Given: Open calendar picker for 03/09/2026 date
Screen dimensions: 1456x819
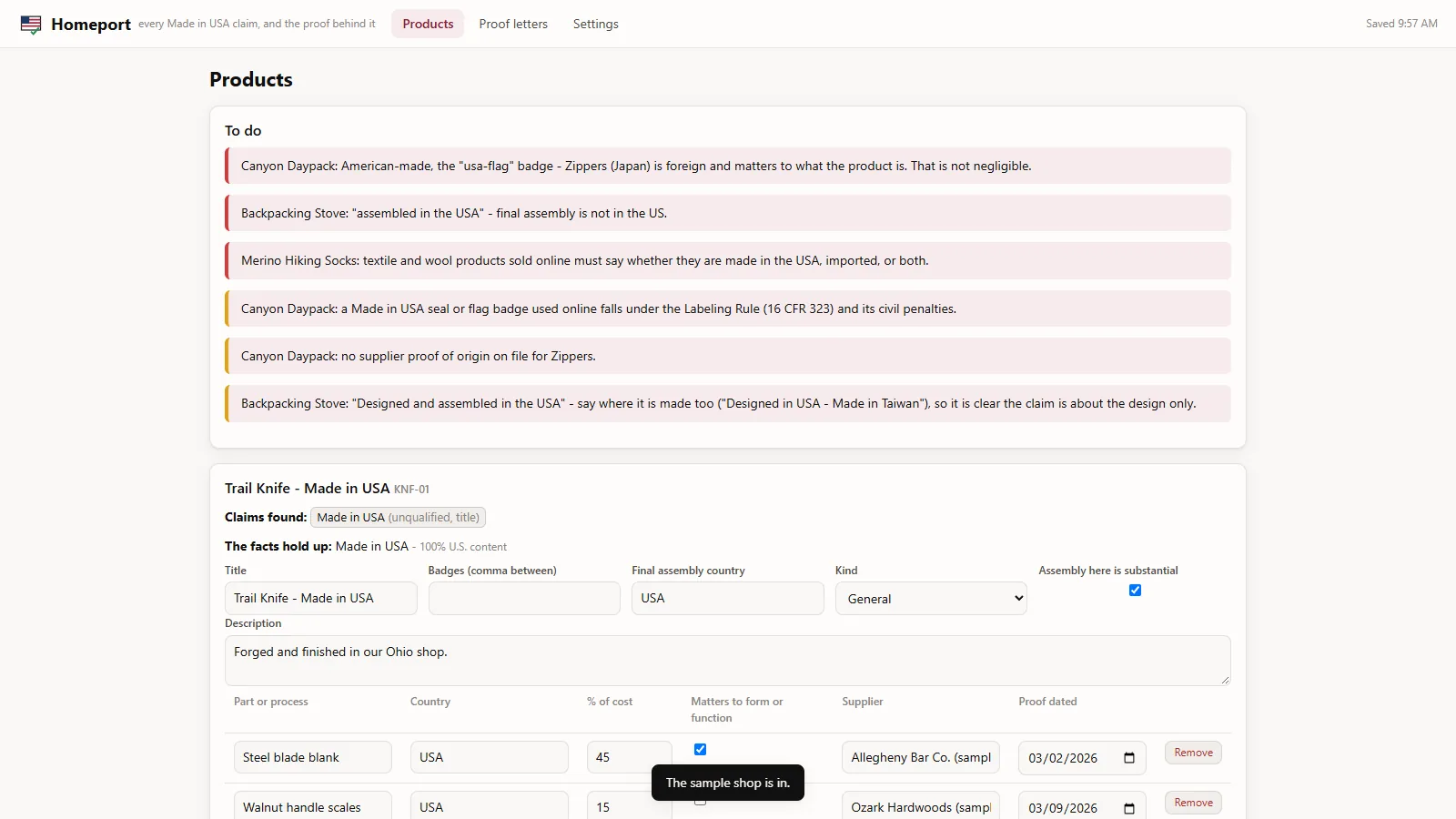Looking at the screenshot, I should (1129, 808).
